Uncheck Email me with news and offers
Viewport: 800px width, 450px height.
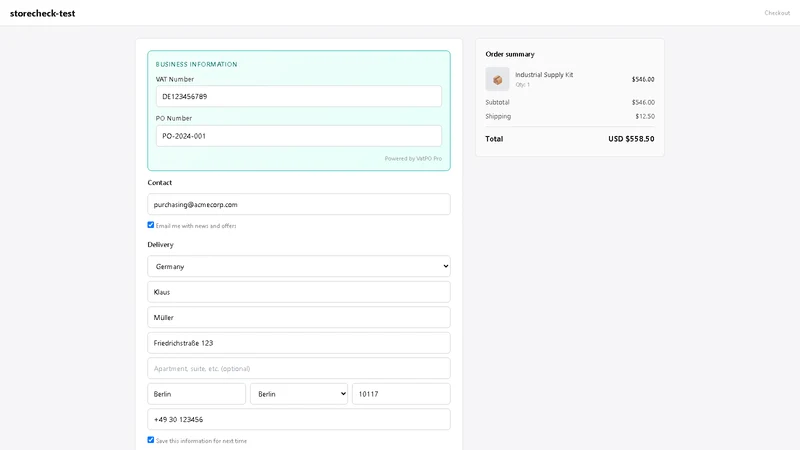(x=151, y=225)
